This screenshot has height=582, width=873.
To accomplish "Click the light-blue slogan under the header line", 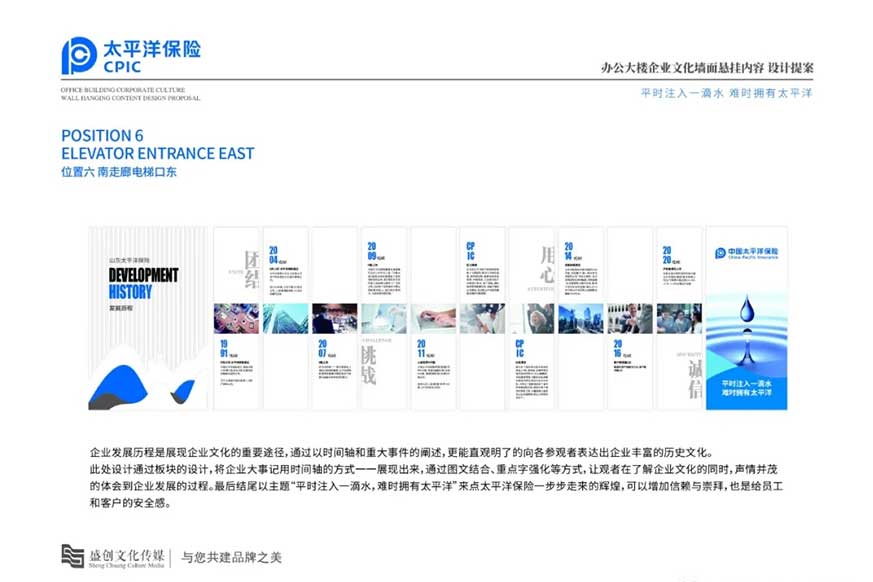I will pyautogui.click(x=727, y=93).
